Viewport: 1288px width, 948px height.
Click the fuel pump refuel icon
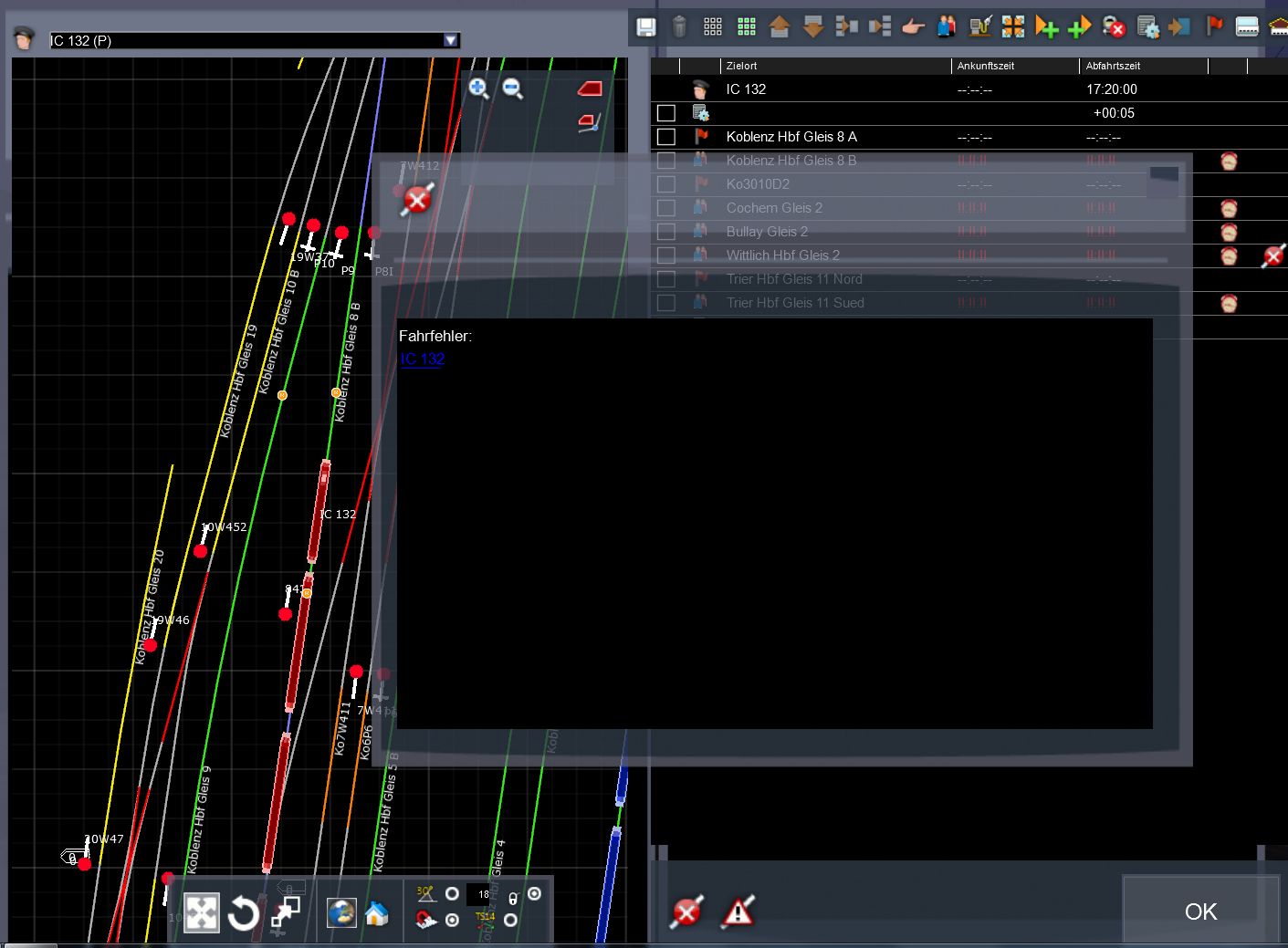coord(980,27)
